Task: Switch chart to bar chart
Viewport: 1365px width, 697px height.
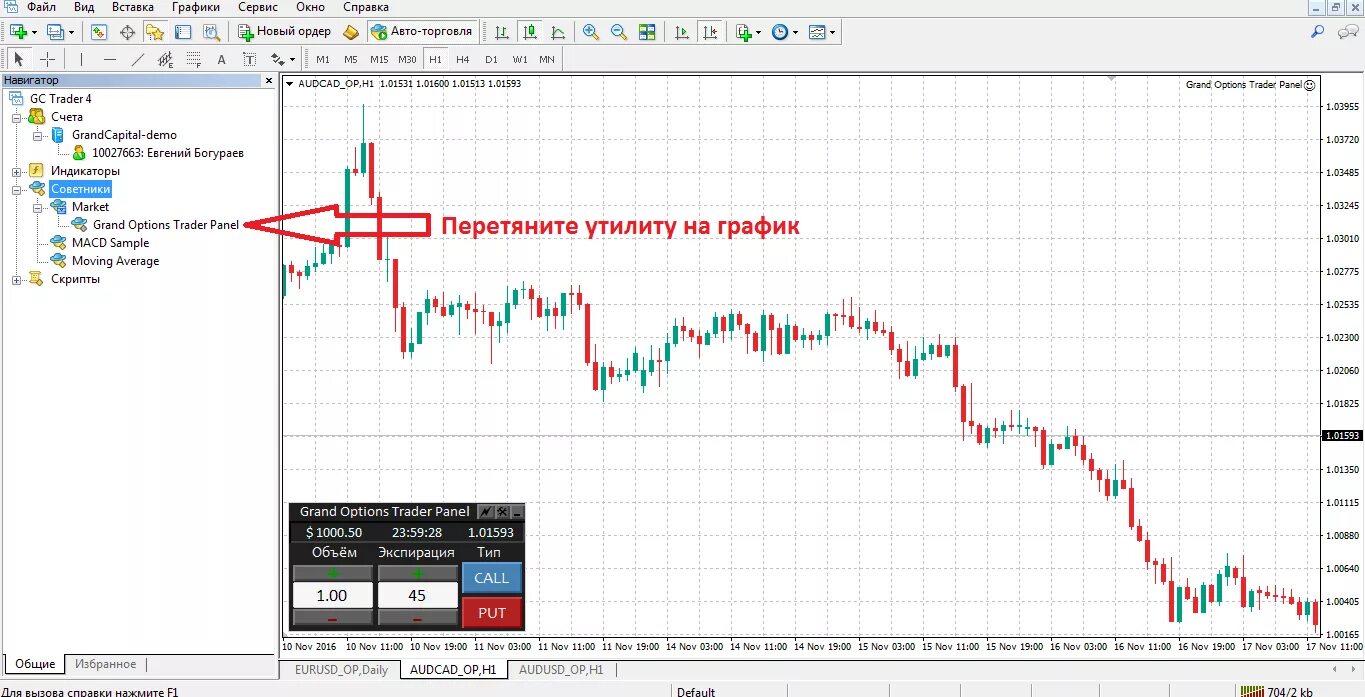Action: click(501, 32)
